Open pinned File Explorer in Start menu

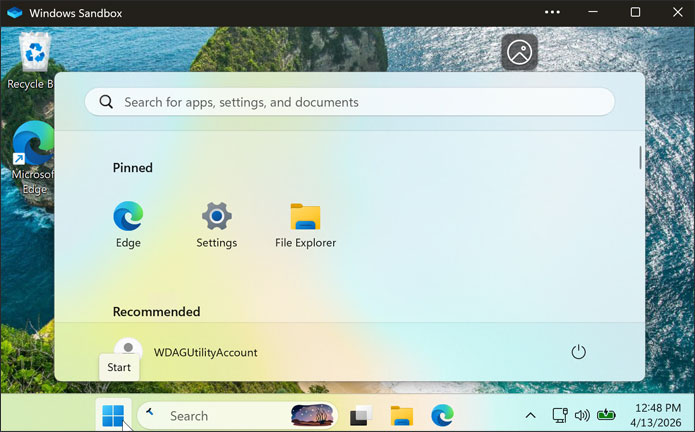305,224
